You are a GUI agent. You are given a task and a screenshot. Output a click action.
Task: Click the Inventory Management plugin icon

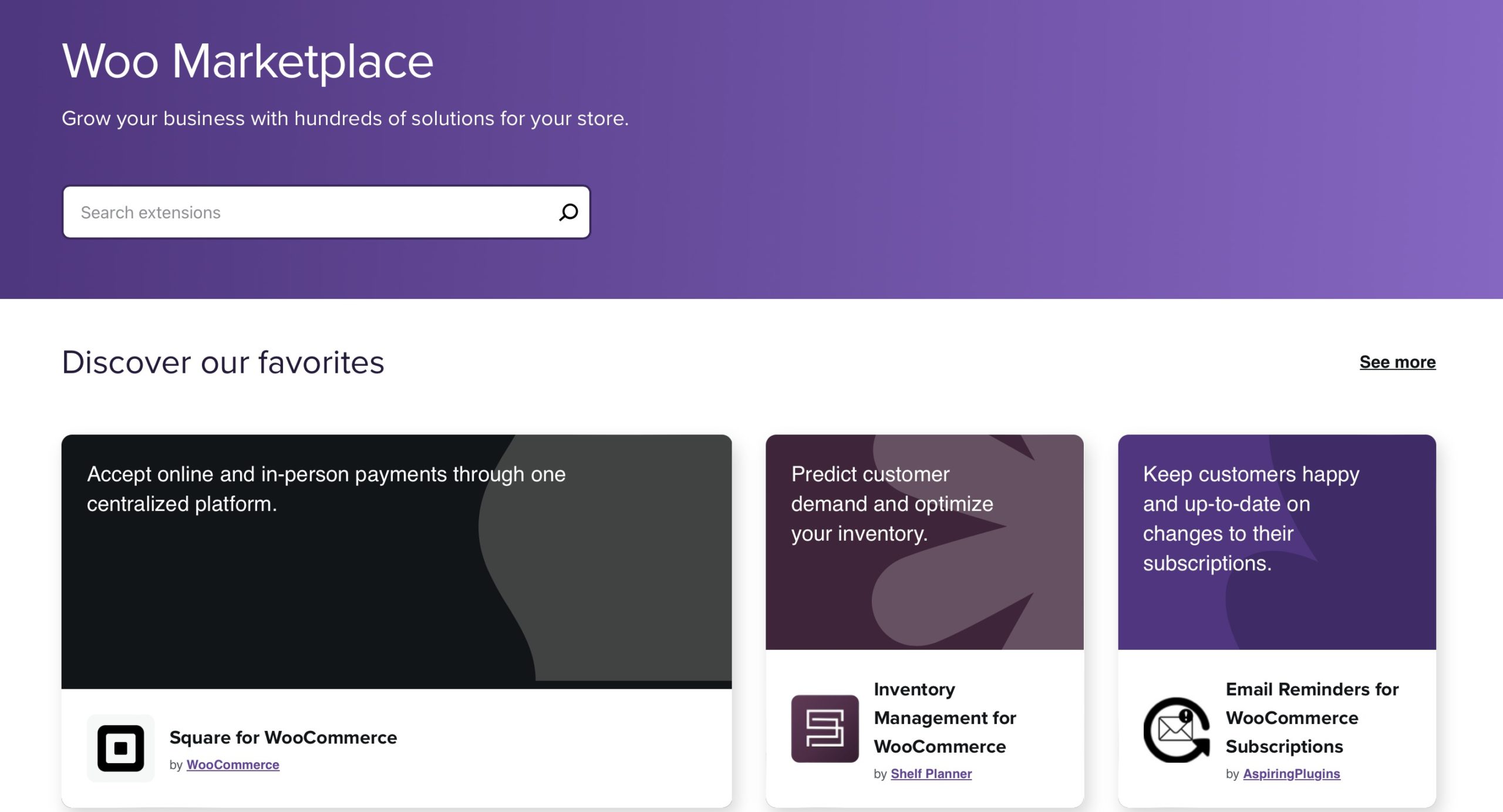(x=824, y=729)
